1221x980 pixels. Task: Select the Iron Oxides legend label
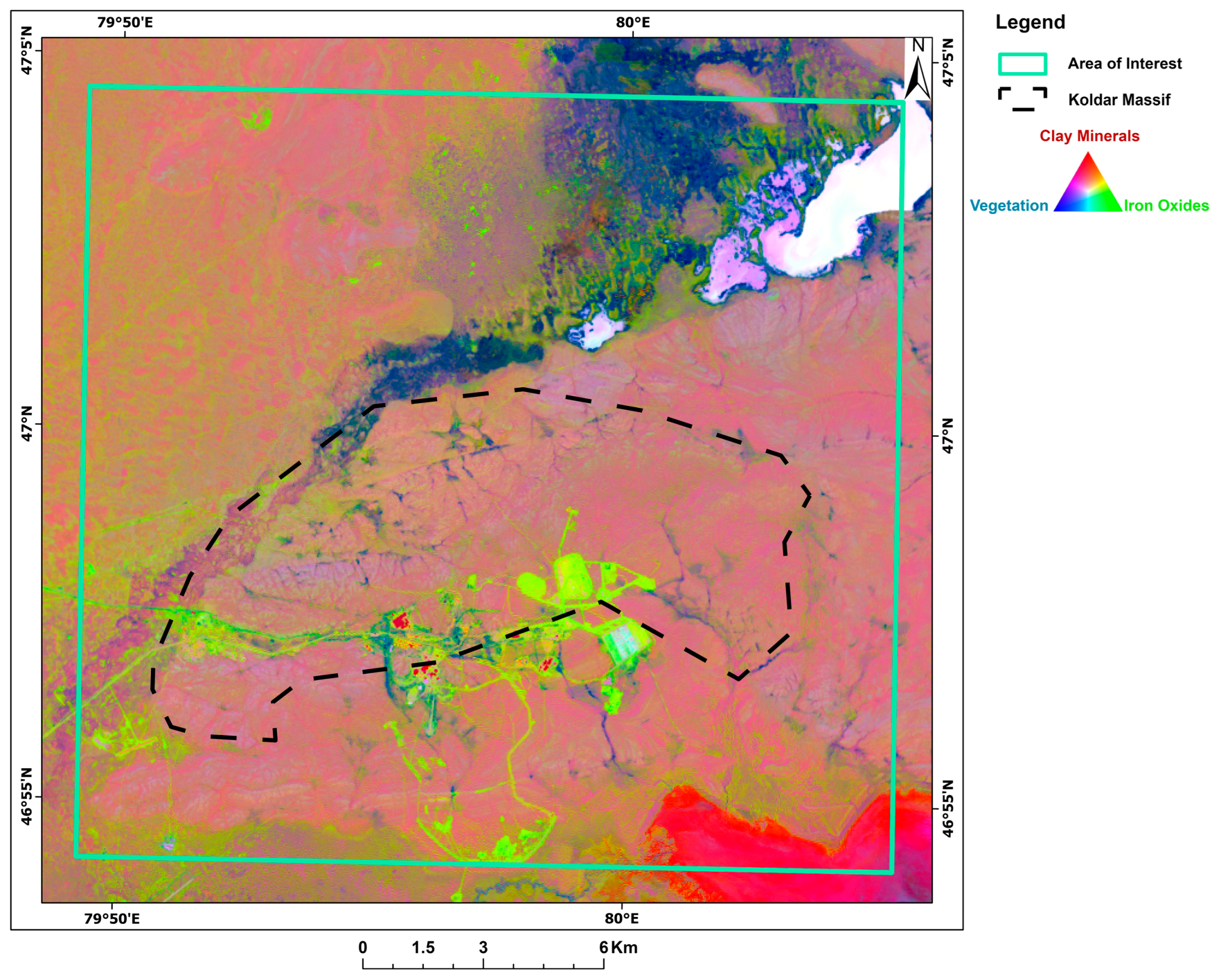1165,205
